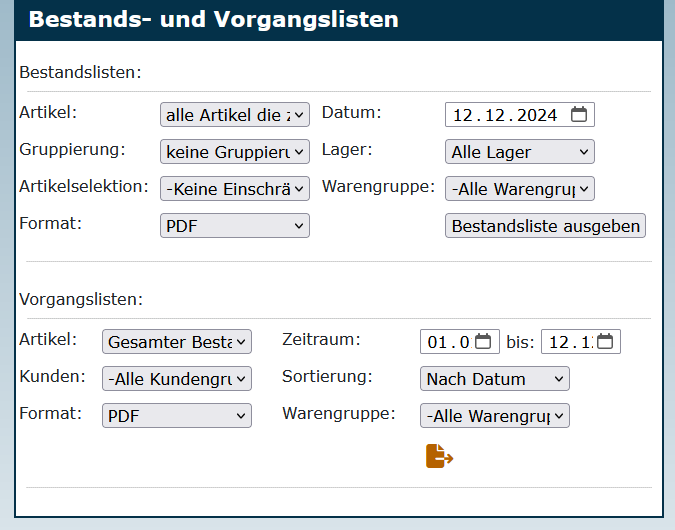Image resolution: width=675 pixels, height=530 pixels.
Task: Open the Vorgangslisten Format PDF dropdown
Action: coord(177,416)
